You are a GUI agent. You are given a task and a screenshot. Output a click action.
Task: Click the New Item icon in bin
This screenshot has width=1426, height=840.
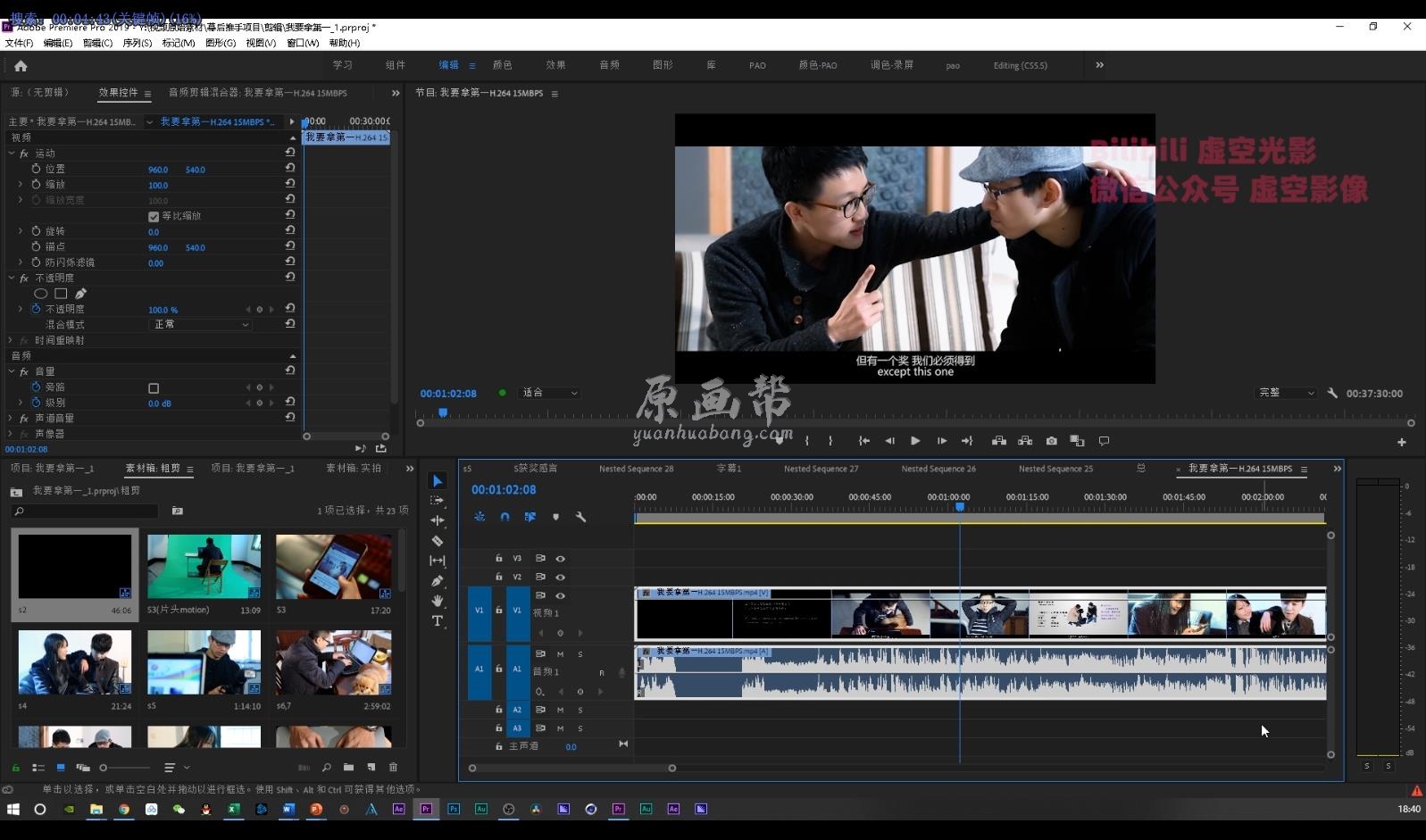pyautogui.click(x=371, y=768)
